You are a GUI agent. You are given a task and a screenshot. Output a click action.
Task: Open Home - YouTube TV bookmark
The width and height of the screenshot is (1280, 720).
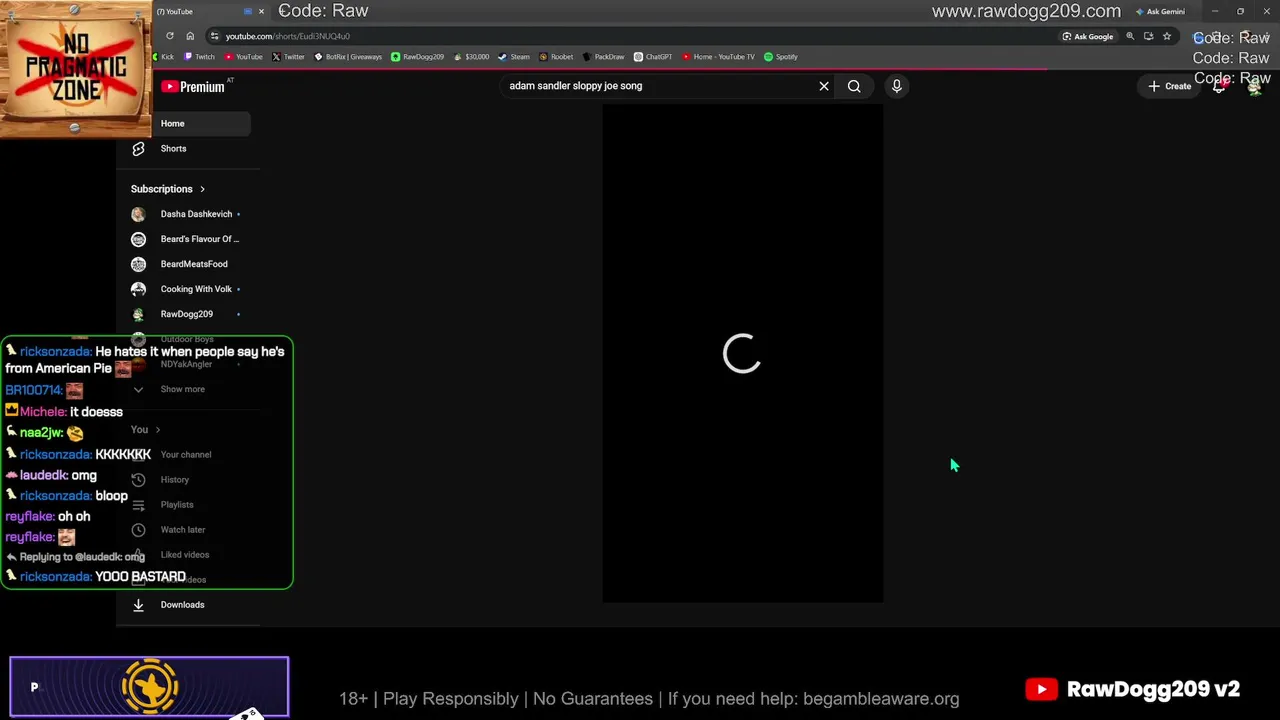pos(718,57)
